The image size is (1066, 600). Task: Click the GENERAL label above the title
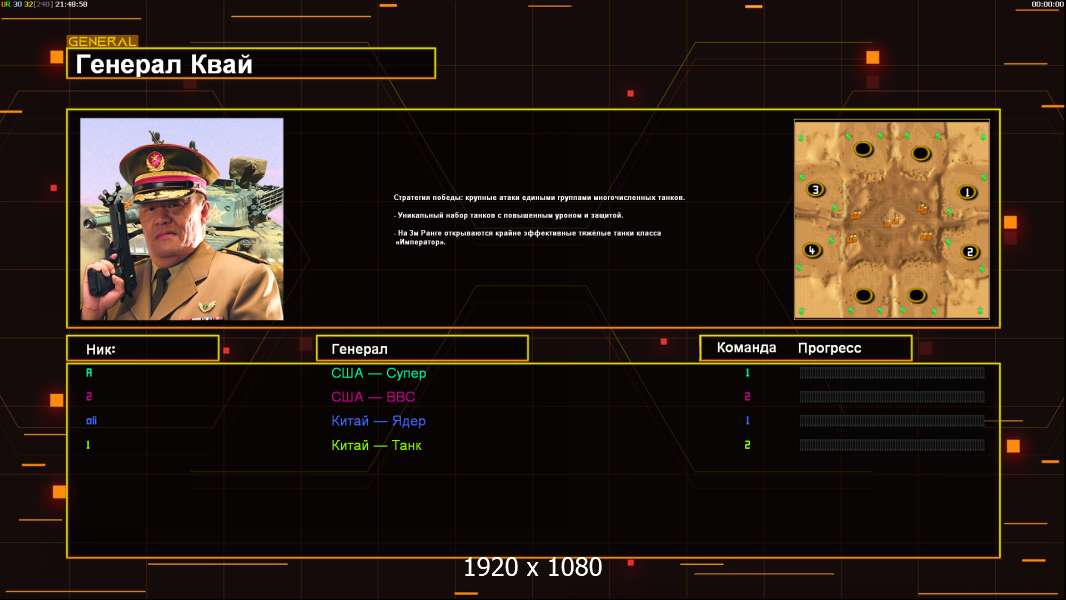(x=103, y=41)
